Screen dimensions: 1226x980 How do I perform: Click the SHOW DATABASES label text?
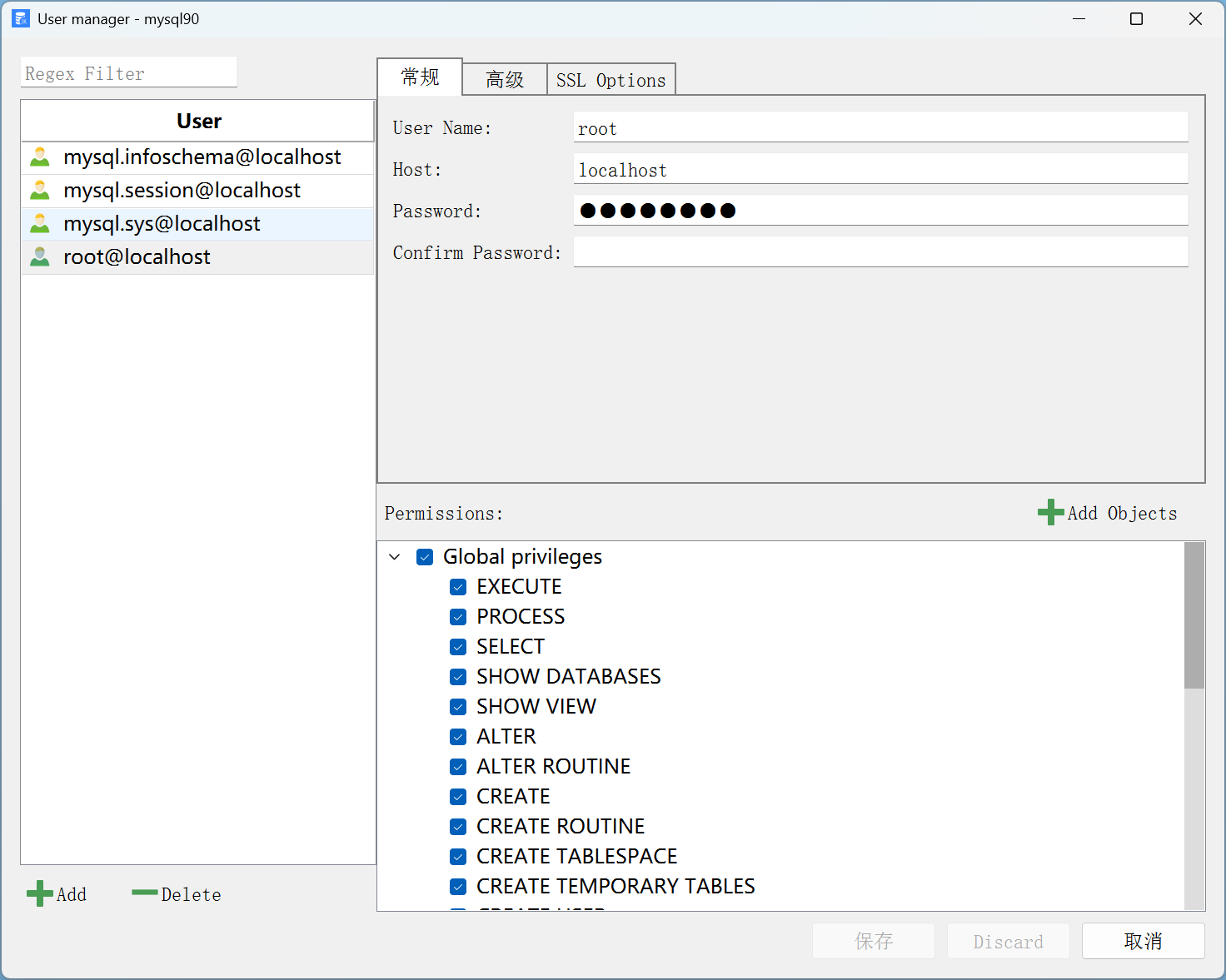(569, 677)
